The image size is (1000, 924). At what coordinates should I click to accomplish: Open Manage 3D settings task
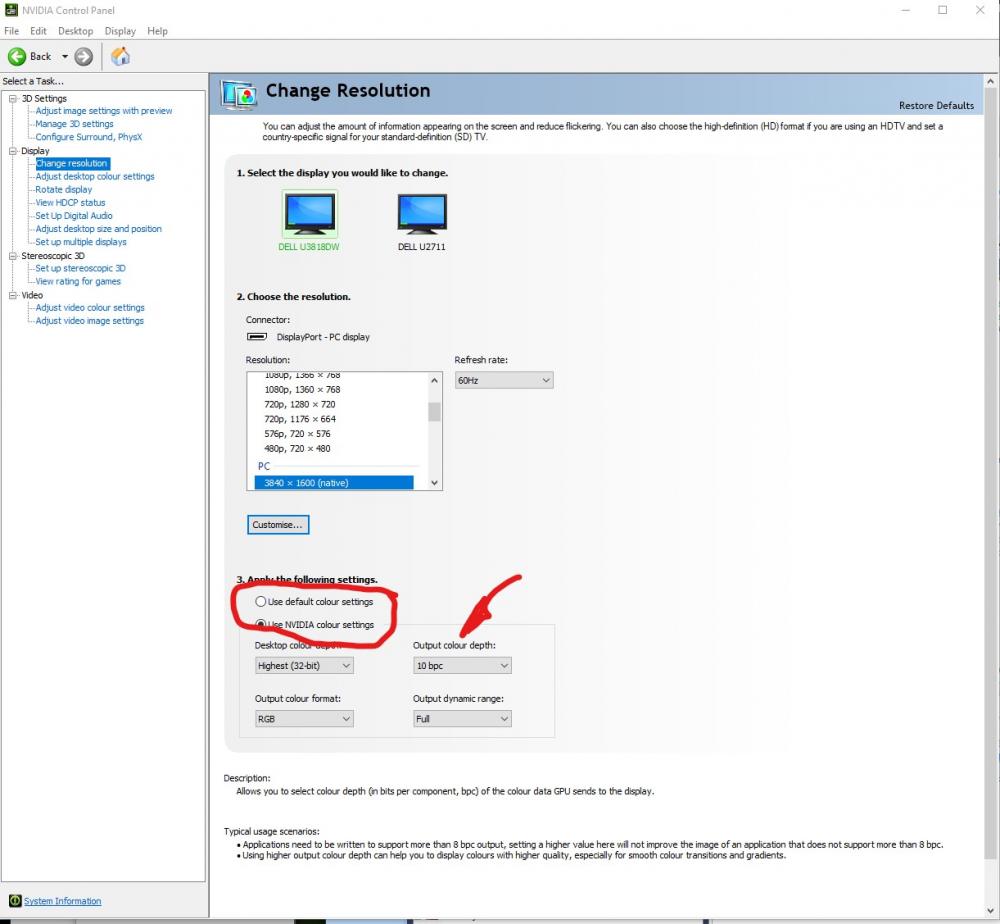pyautogui.click(x=75, y=124)
